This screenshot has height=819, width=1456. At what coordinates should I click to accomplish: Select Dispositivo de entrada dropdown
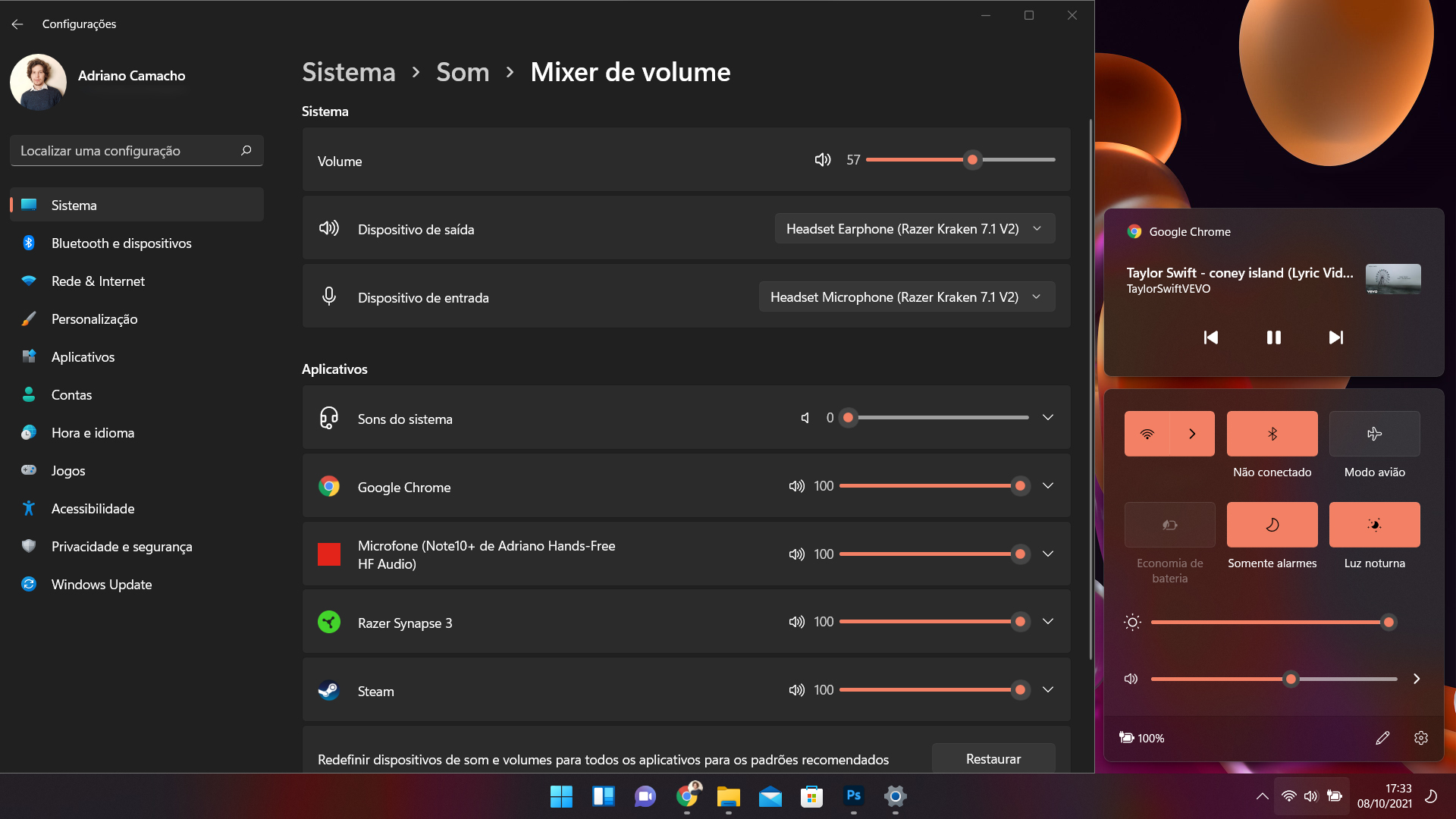pyautogui.click(x=907, y=296)
